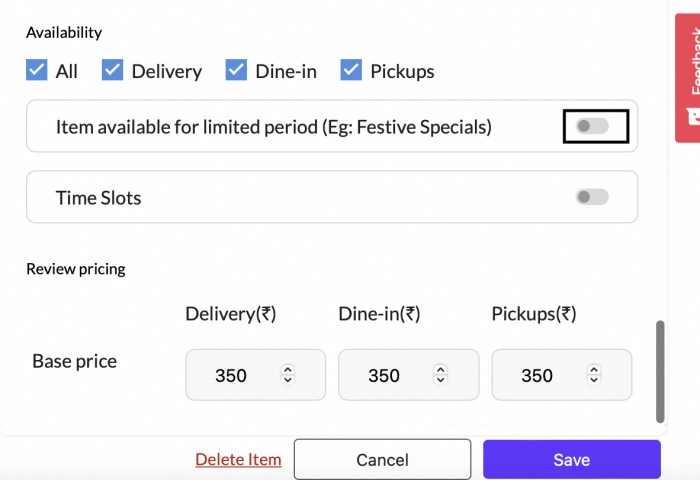Click the Feedback tab chat icon

click(x=693, y=116)
